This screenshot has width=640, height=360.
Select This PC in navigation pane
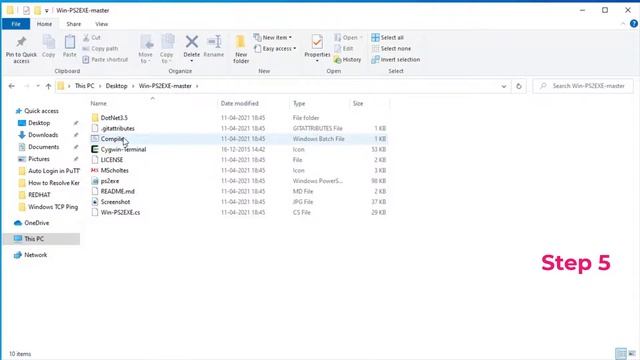(x=34, y=239)
